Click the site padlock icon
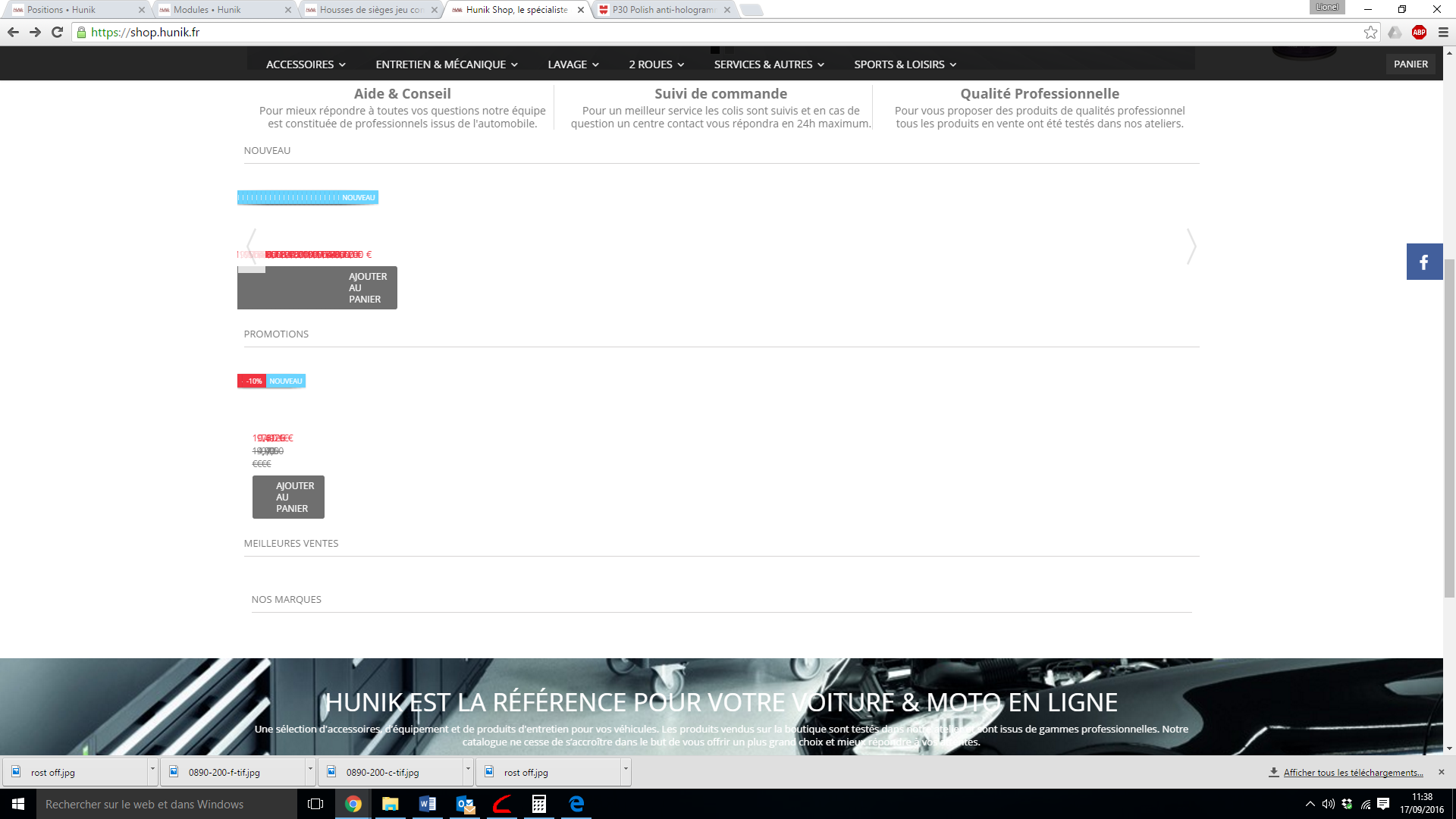This screenshot has width=1456, height=819. tap(81, 32)
